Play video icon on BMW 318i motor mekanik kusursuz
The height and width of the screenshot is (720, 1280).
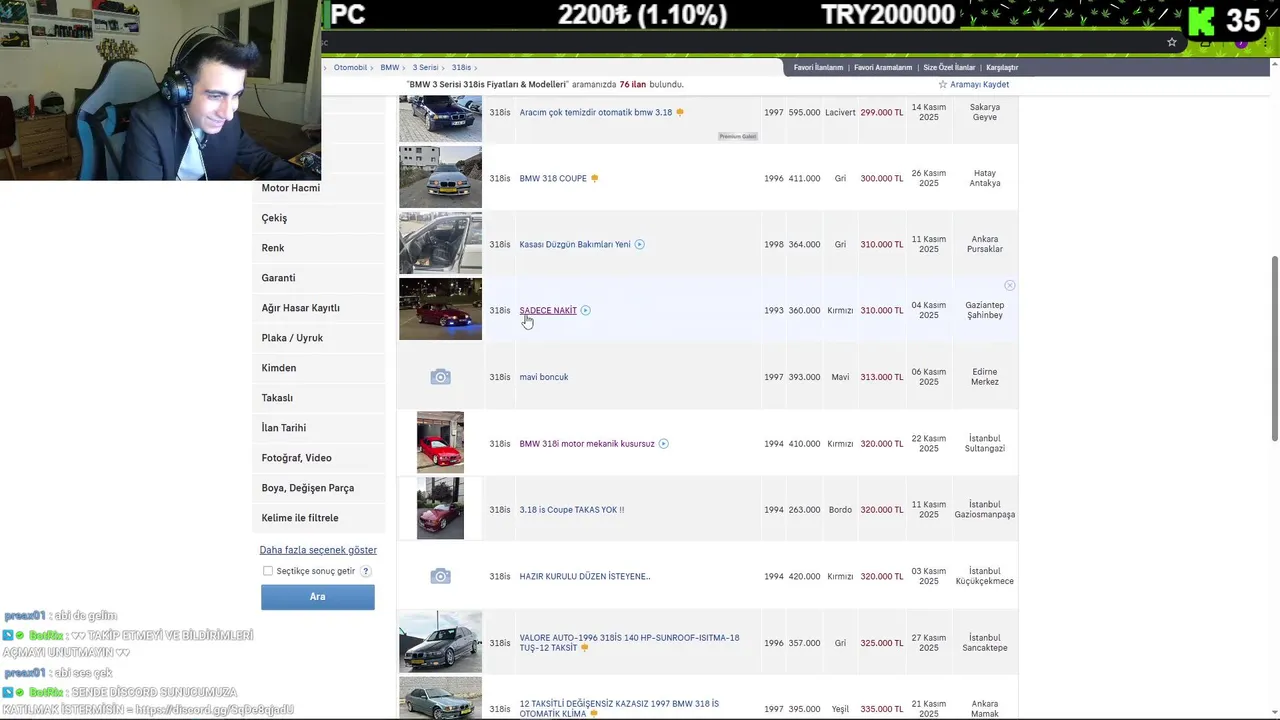click(x=664, y=444)
